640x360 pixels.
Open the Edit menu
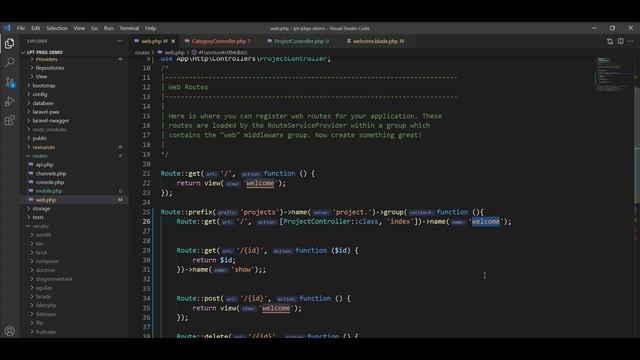pyautogui.click(x=36, y=28)
